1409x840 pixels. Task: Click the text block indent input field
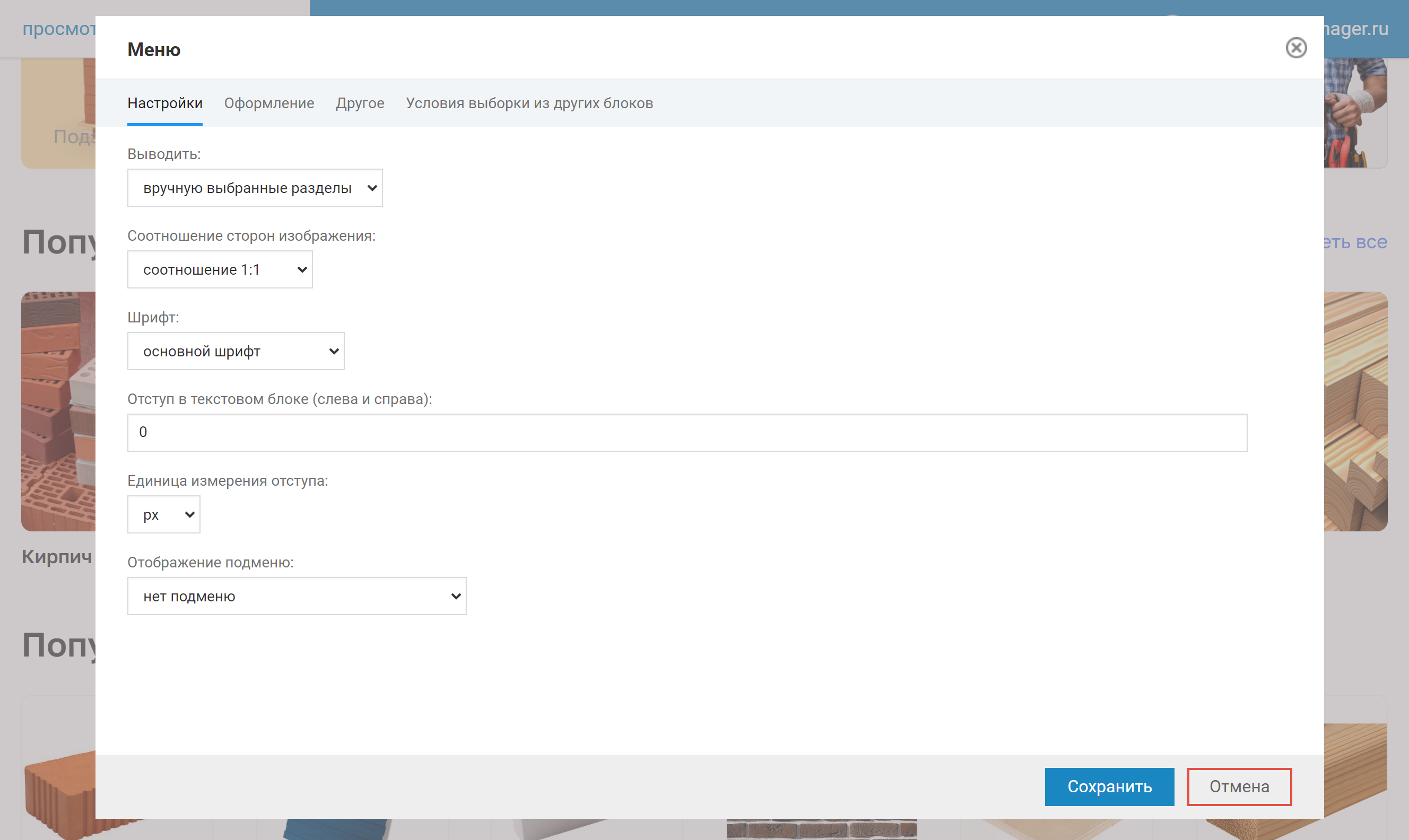[686, 432]
